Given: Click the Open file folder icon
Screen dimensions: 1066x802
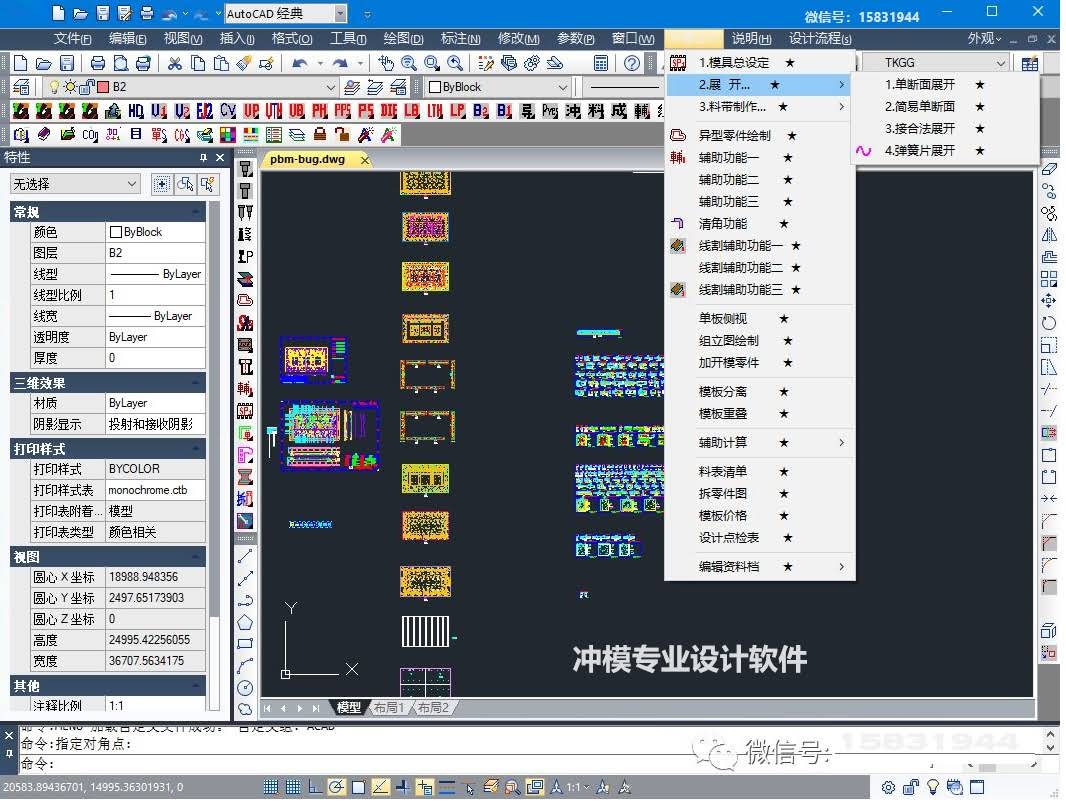Looking at the screenshot, I should click(44, 64).
